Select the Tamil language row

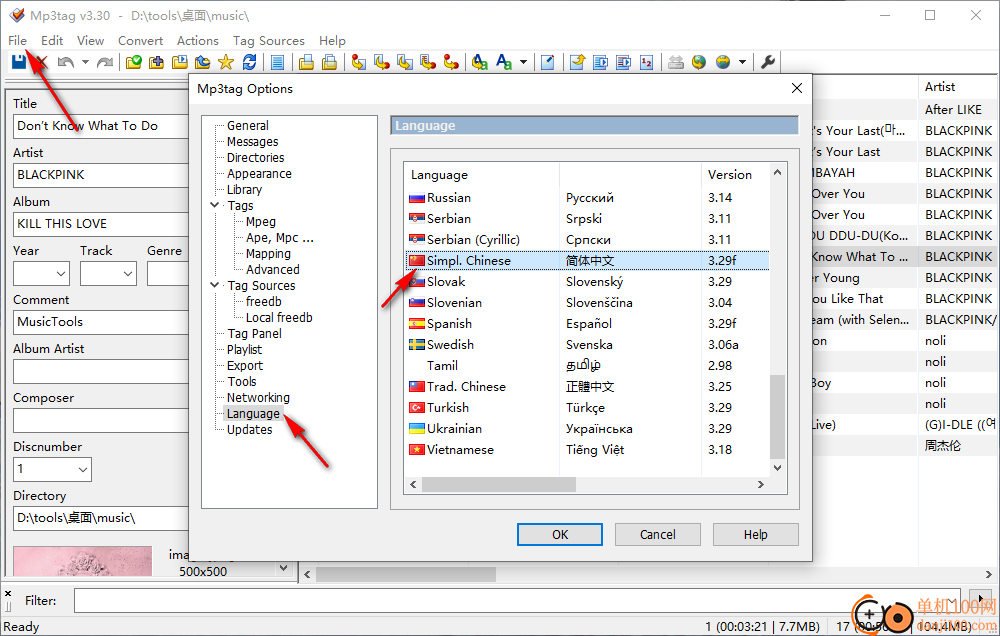click(587, 366)
